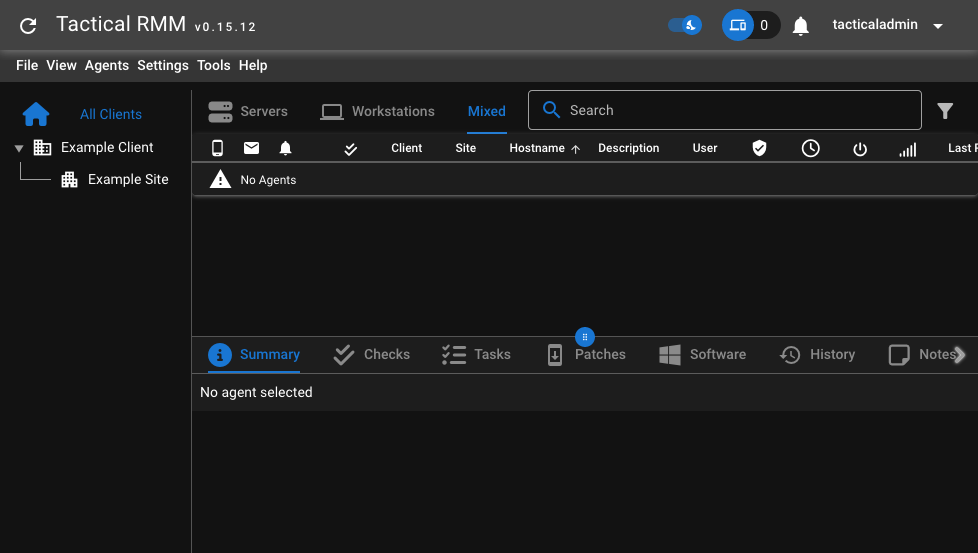Select Example Client in the tree
Viewport: 978px width, 553px height.
coord(107,147)
